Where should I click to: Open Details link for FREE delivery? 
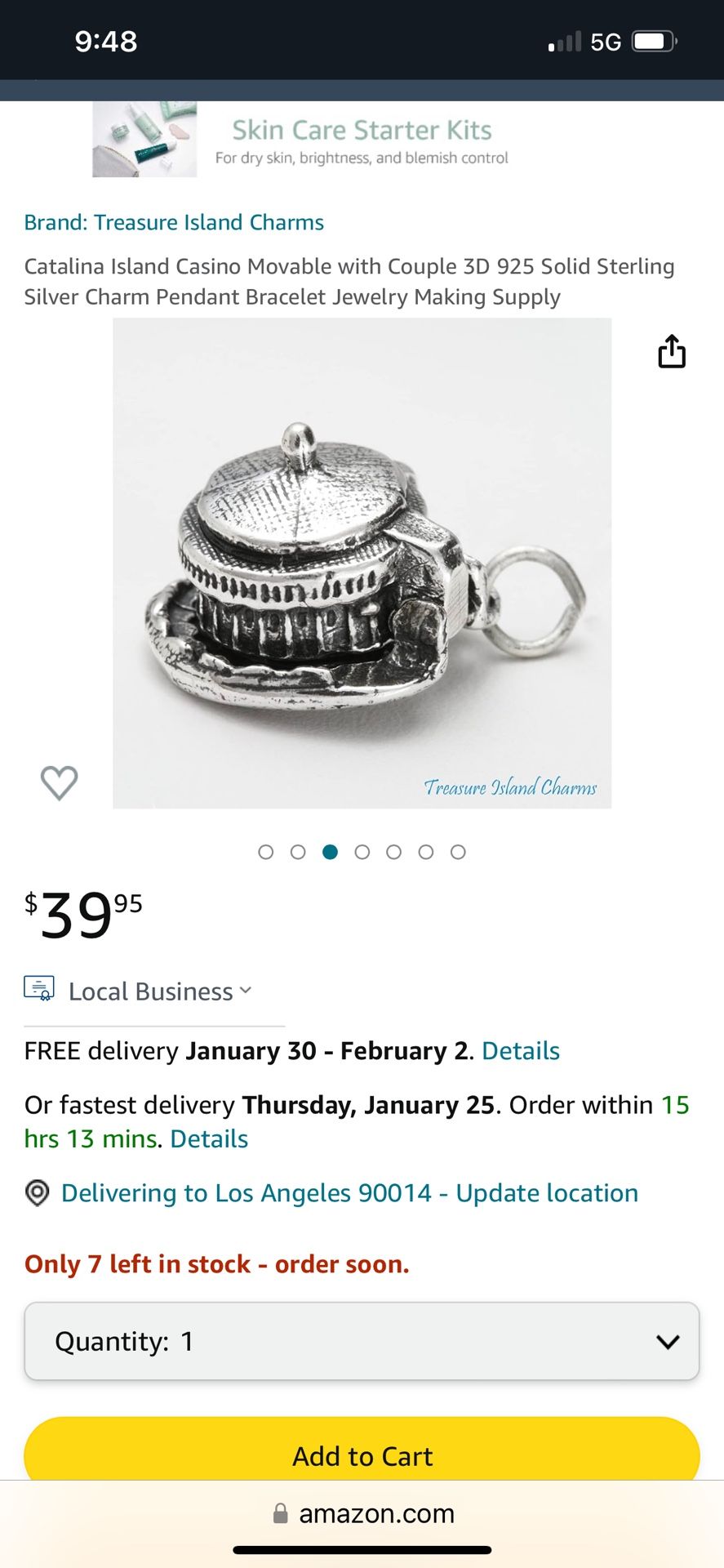521,1051
